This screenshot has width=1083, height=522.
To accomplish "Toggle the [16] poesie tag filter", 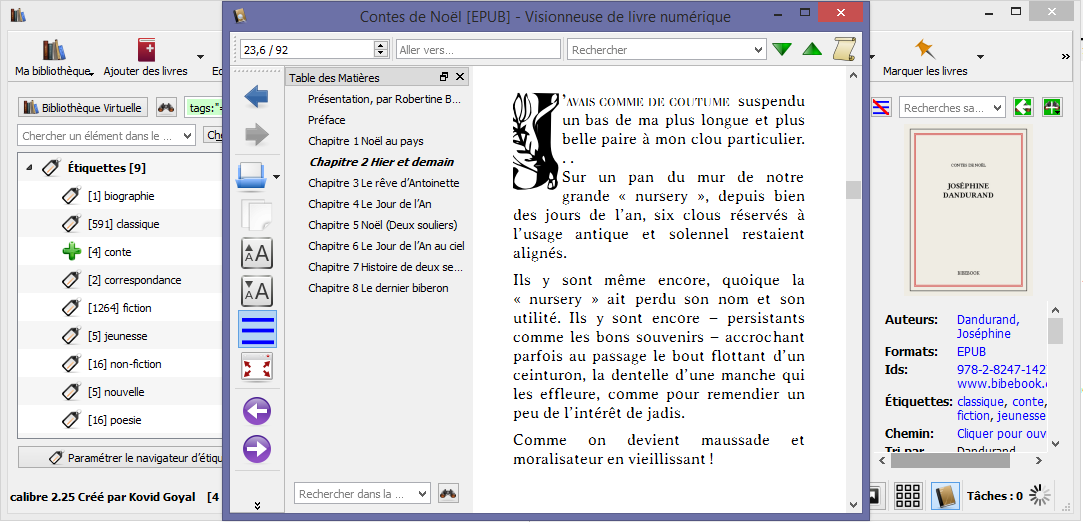I will (x=116, y=420).
